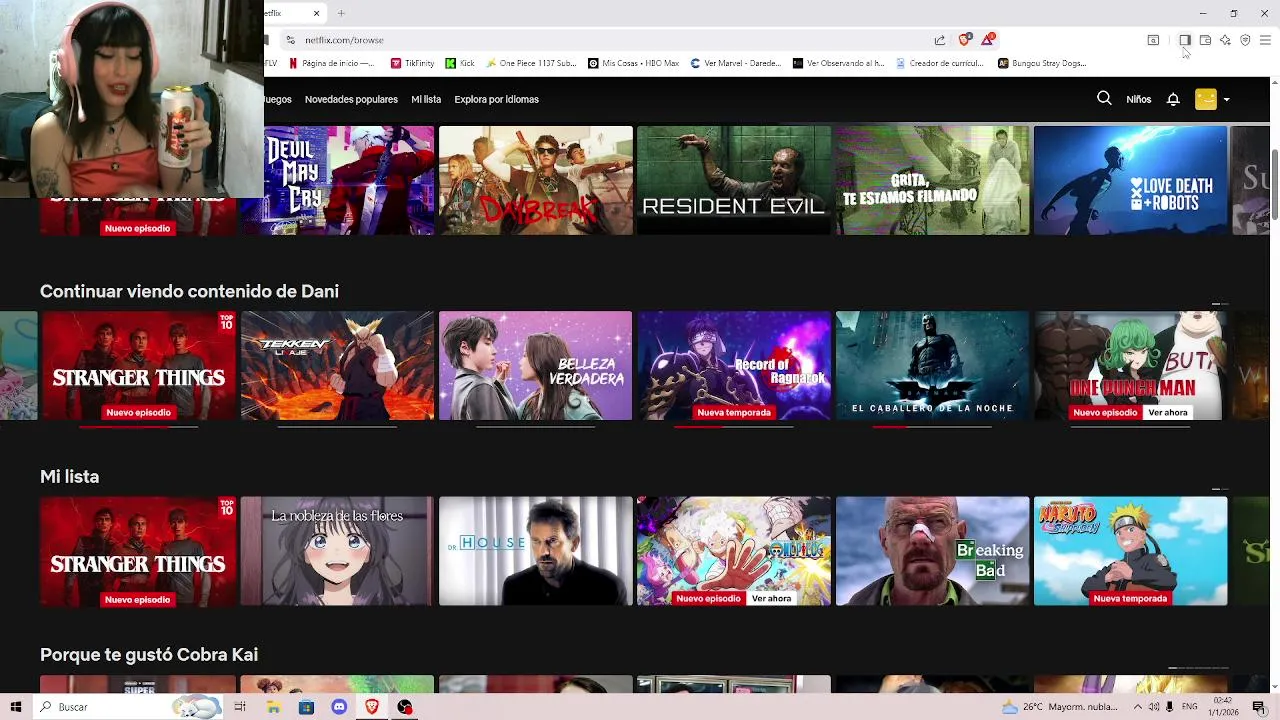Open the Dr. House thumbnail

point(535,551)
